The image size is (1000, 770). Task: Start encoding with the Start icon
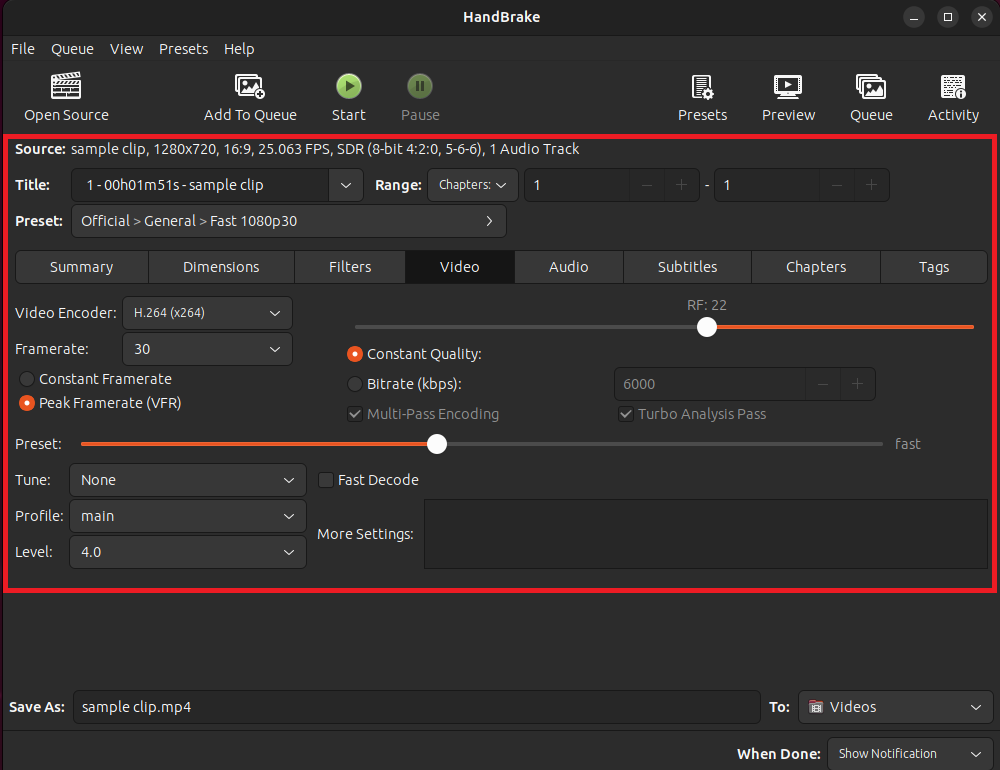point(348,95)
